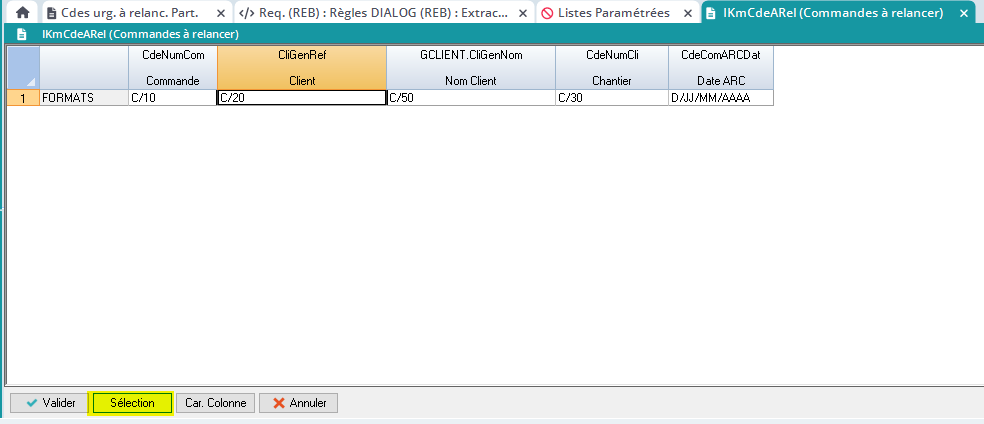Close the 'IKmCdeARel' active tab

(962, 14)
